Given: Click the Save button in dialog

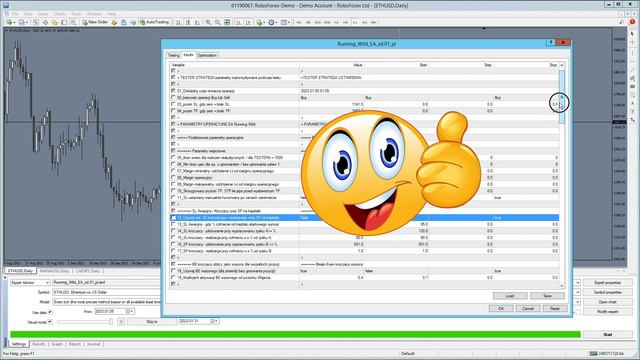Looking at the screenshot, I should pyautogui.click(x=547, y=296).
